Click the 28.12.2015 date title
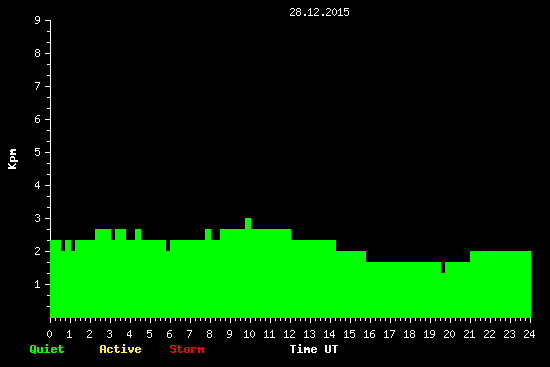550x367 pixels. click(319, 12)
